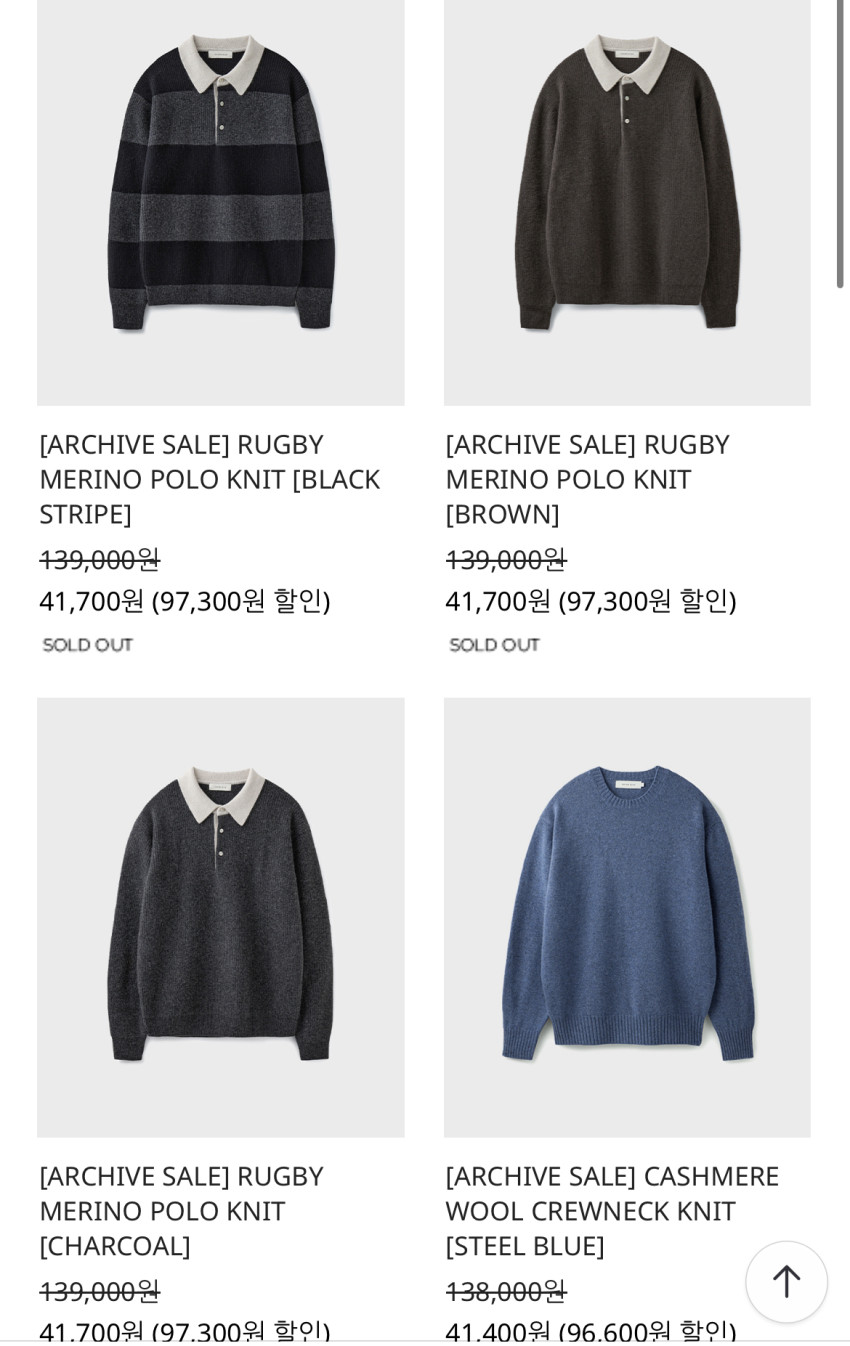Open the charcoal polo knit product image

[221, 917]
